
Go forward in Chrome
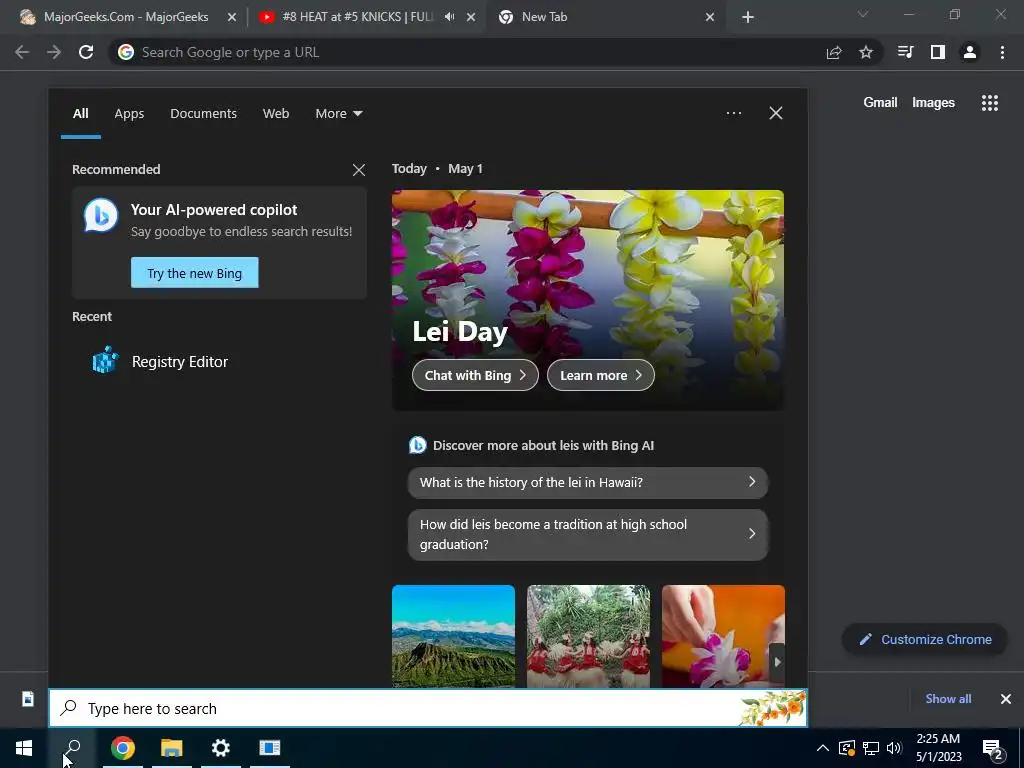(54, 52)
